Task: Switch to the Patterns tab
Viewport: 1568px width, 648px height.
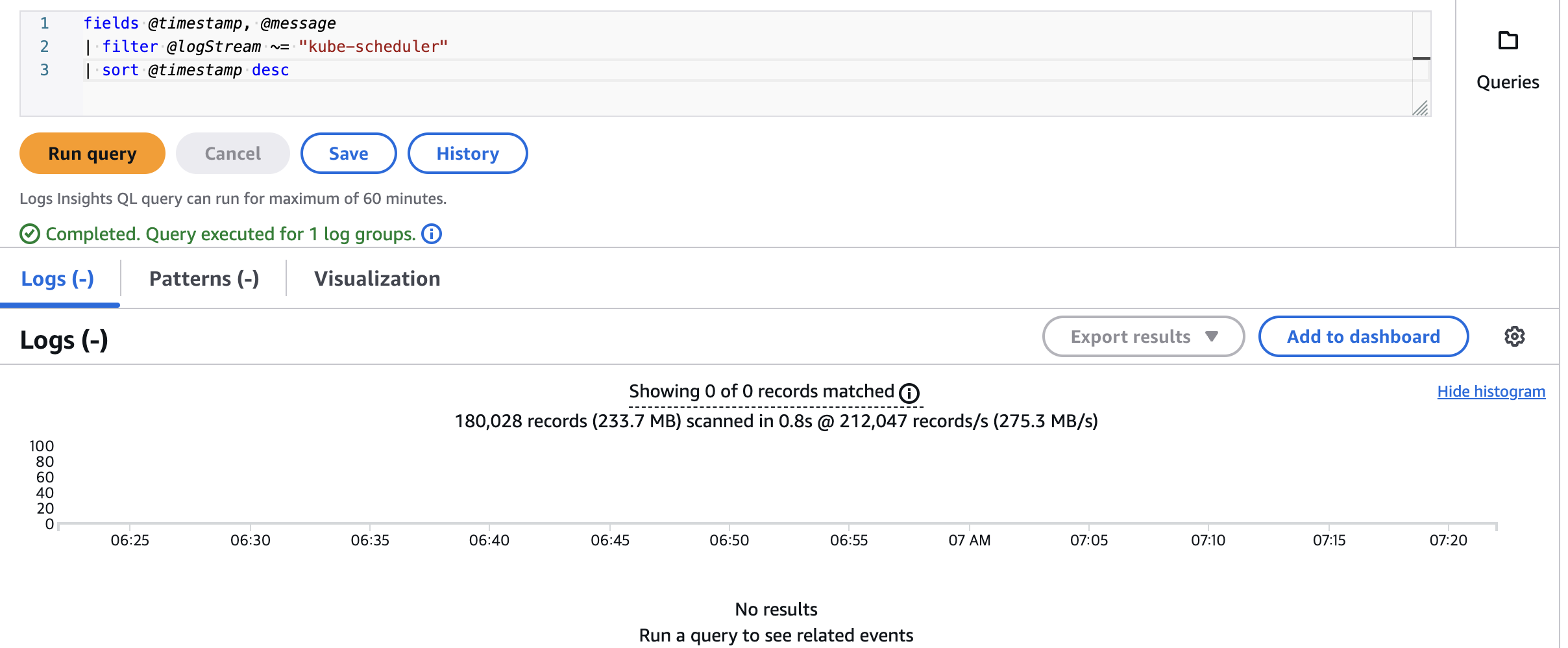Action: 204,279
